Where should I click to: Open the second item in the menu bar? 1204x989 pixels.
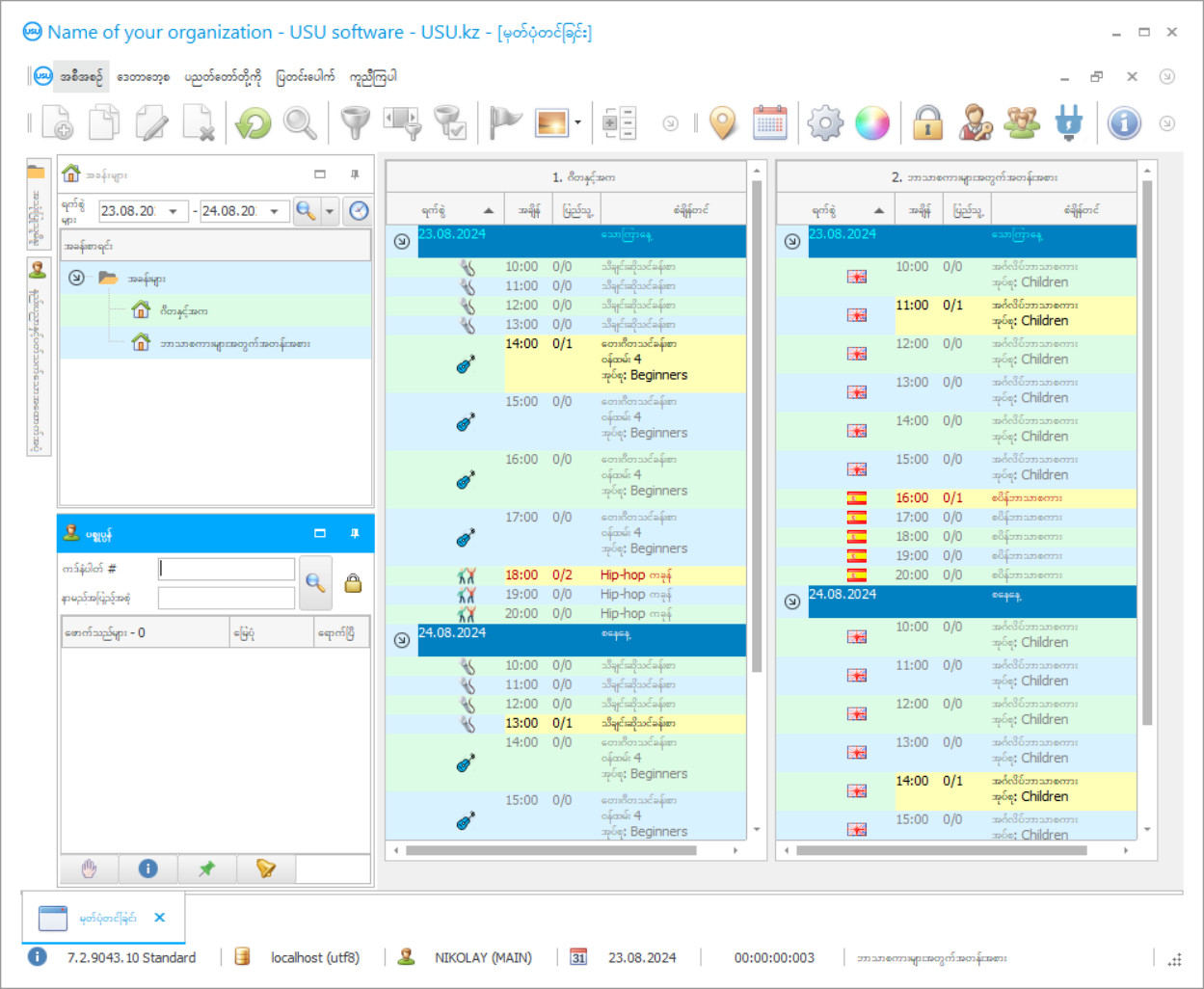coord(143,77)
